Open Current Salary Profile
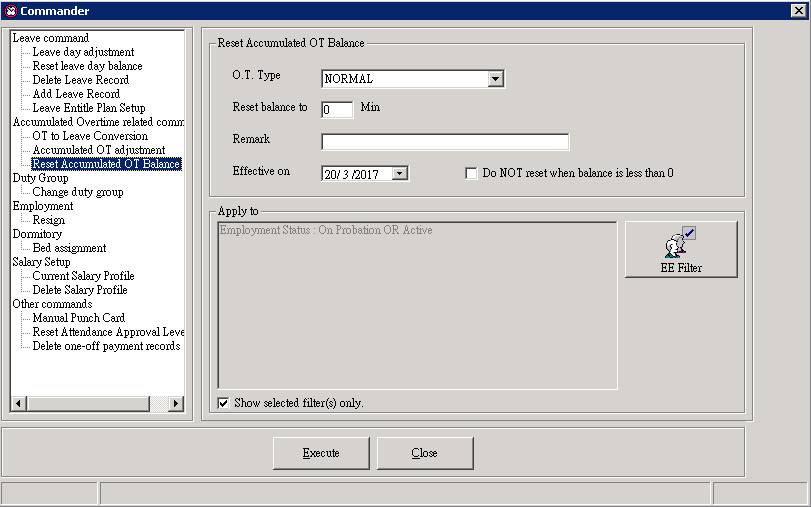This screenshot has height=507, width=811. [x=83, y=276]
